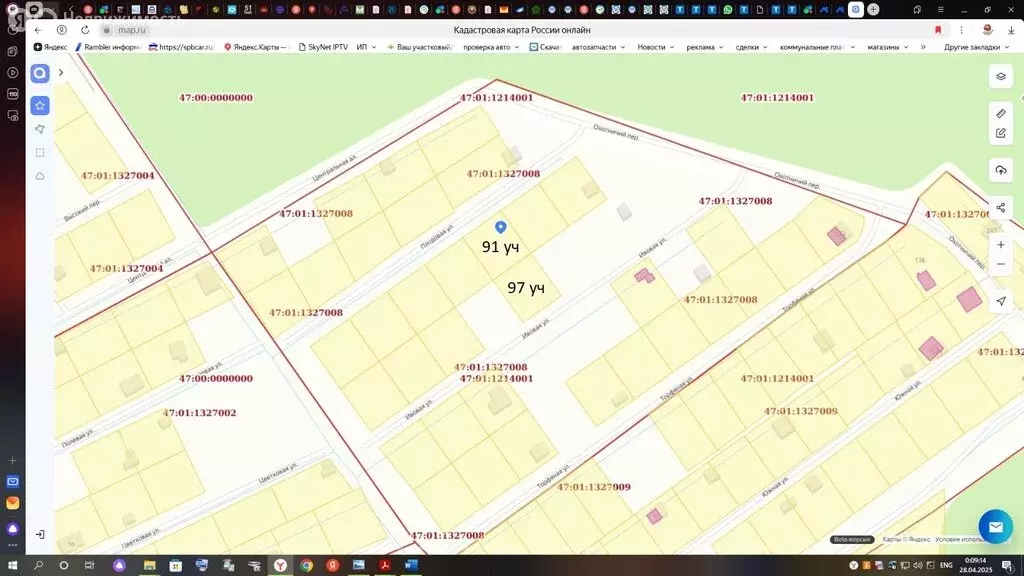Open Task View on the taskbar
The image size is (1024, 576).
coord(89,566)
